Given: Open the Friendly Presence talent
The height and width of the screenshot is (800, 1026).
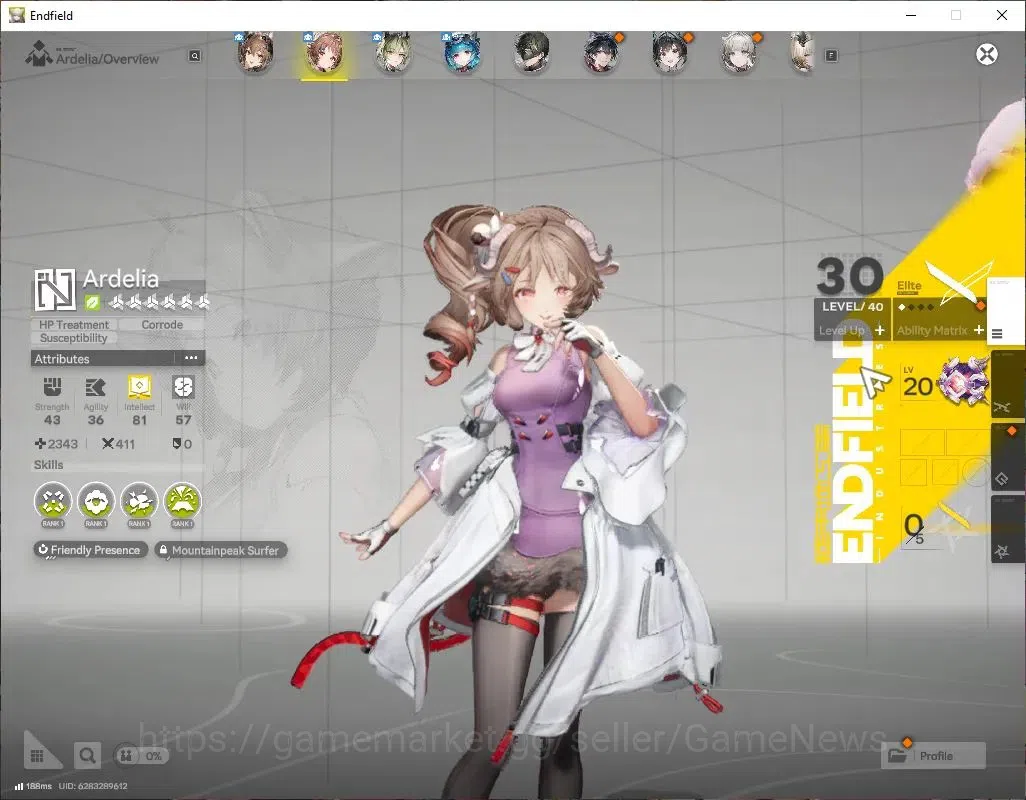Looking at the screenshot, I should [90, 550].
